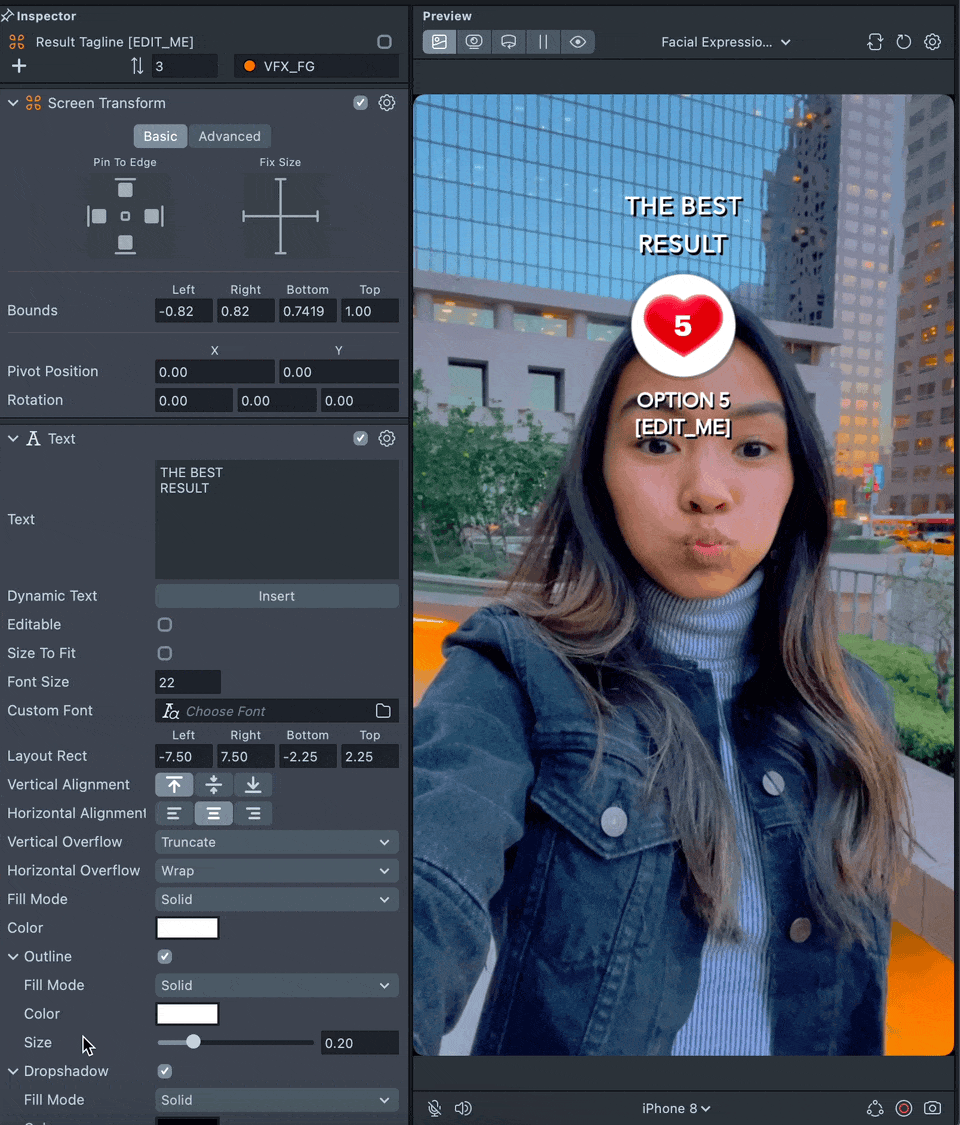
Task: Select the Basic tab in Screen Transform
Action: (x=160, y=136)
